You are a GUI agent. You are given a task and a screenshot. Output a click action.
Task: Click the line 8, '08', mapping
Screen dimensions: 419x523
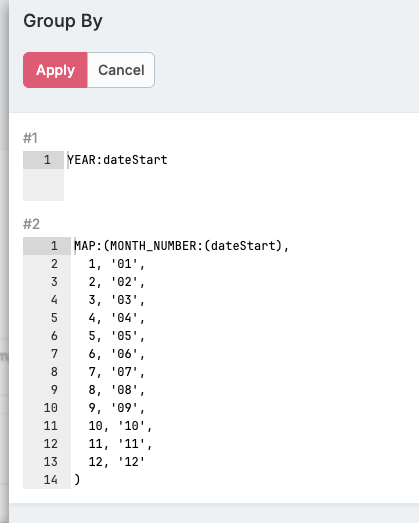(x=116, y=390)
